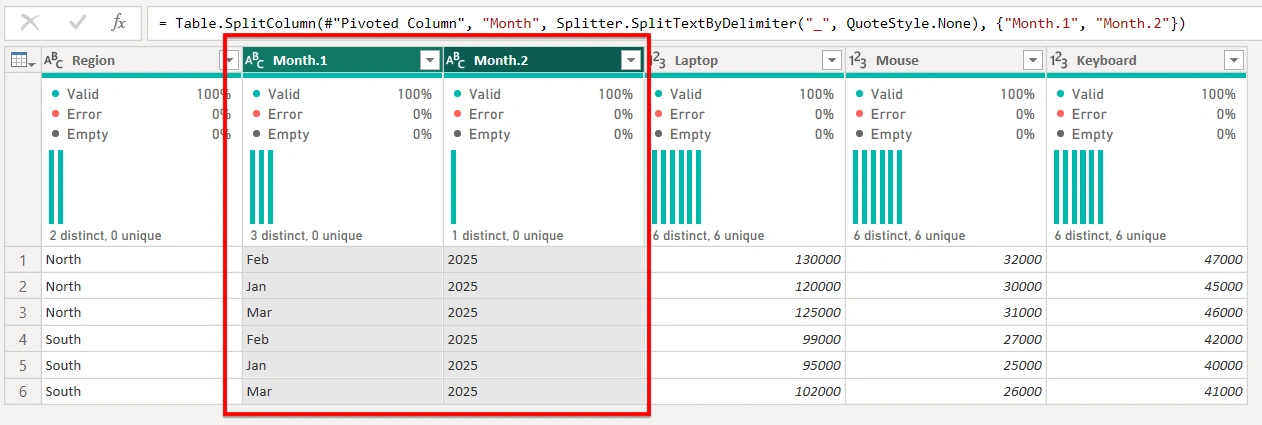Click the Month.1 cell Jan in row 5
The width and height of the screenshot is (1262, 425).
coord(342,365)
